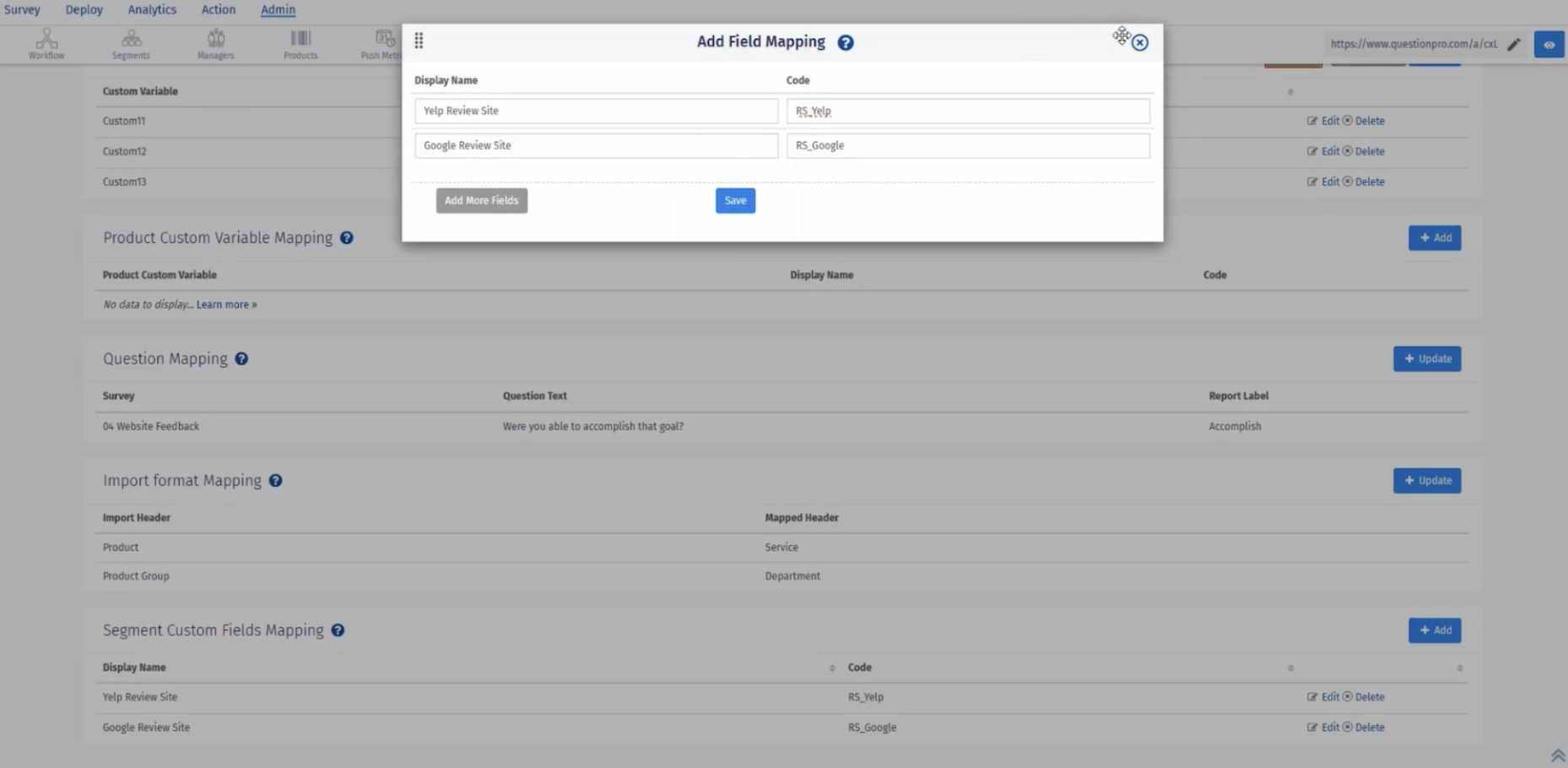This screenshot has height=768, width=1568.
Task: Open the Segments toolbar icon
Action: pyautogui.click(x=131, y=43)
